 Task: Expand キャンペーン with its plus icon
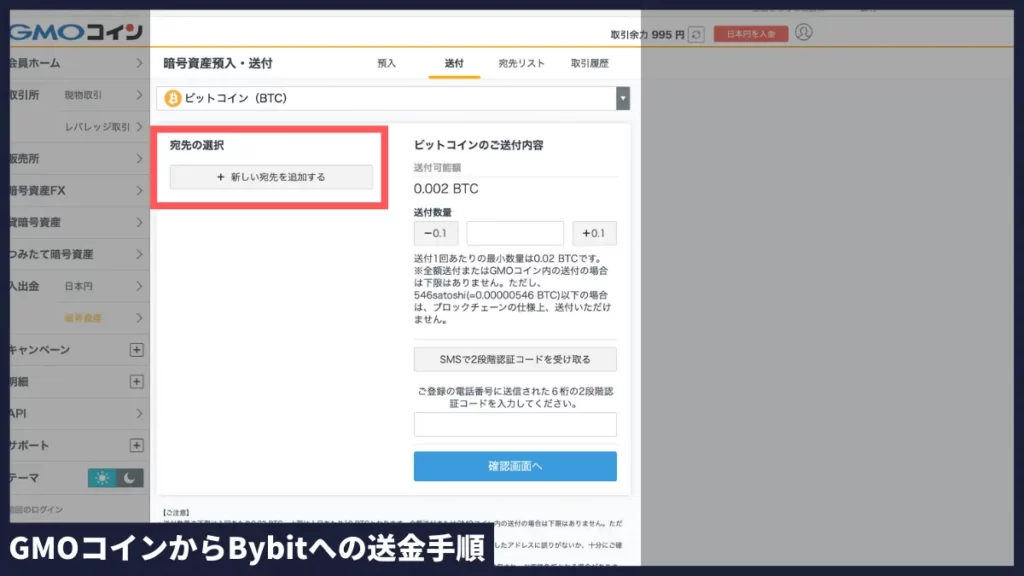click(x=136, y=350)
